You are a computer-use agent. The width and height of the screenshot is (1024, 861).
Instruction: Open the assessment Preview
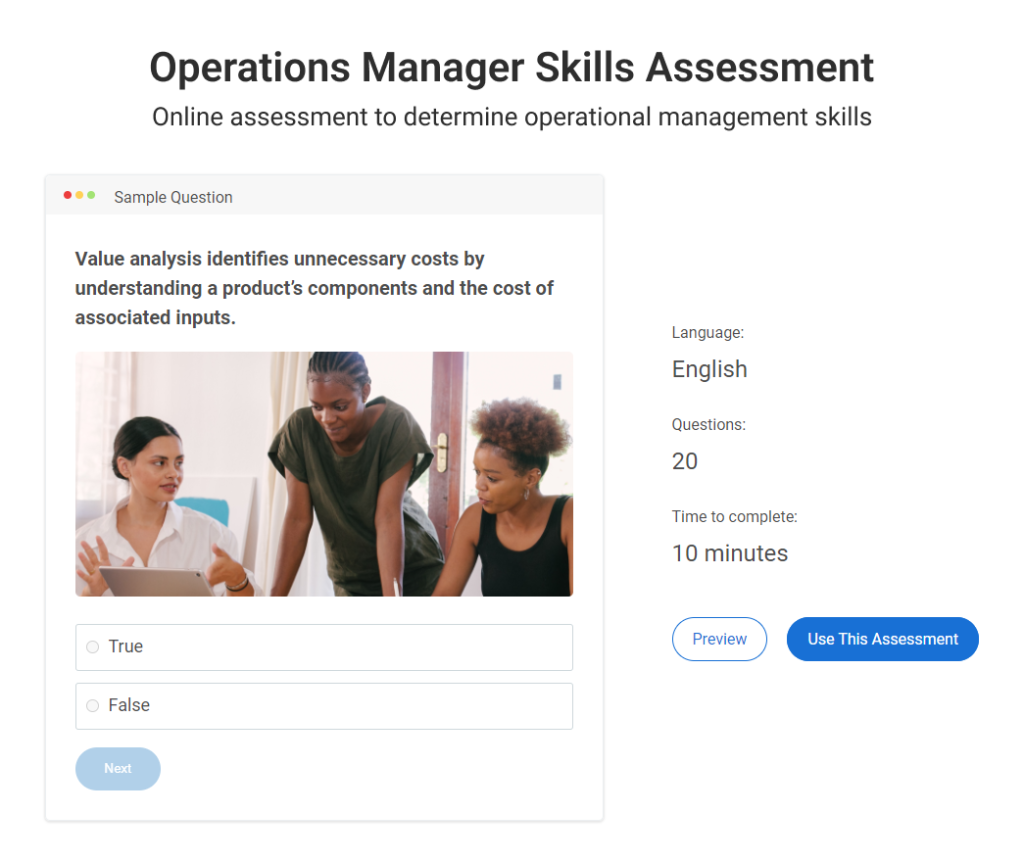coord(719,639)
